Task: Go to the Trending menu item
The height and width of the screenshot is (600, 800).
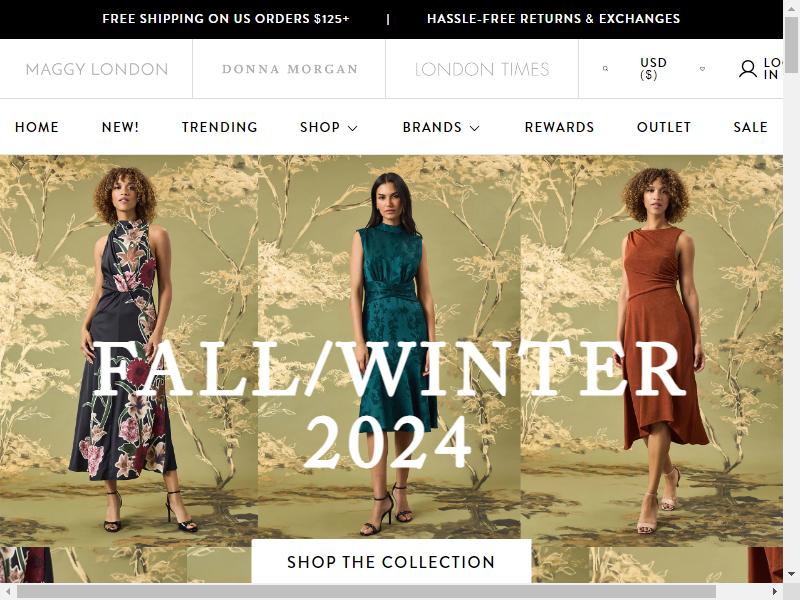Action: (219, 127)
